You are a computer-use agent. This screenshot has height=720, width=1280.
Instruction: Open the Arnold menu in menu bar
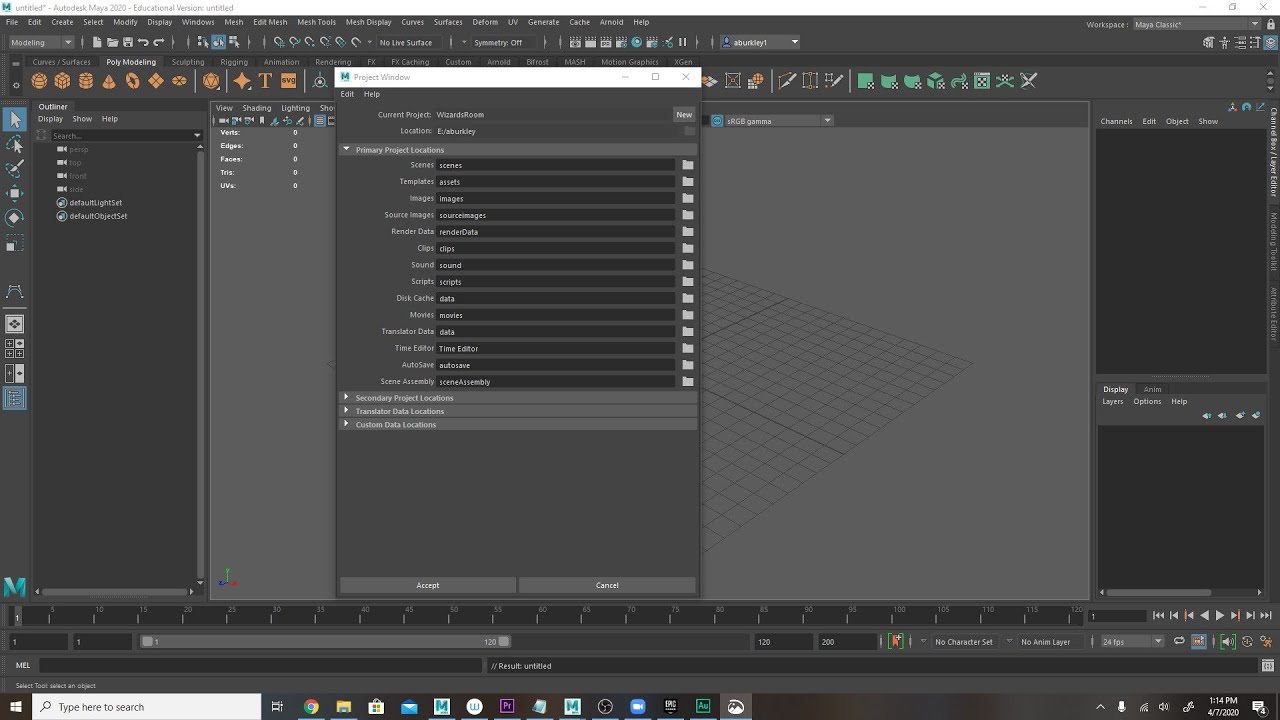pos(611,22)
